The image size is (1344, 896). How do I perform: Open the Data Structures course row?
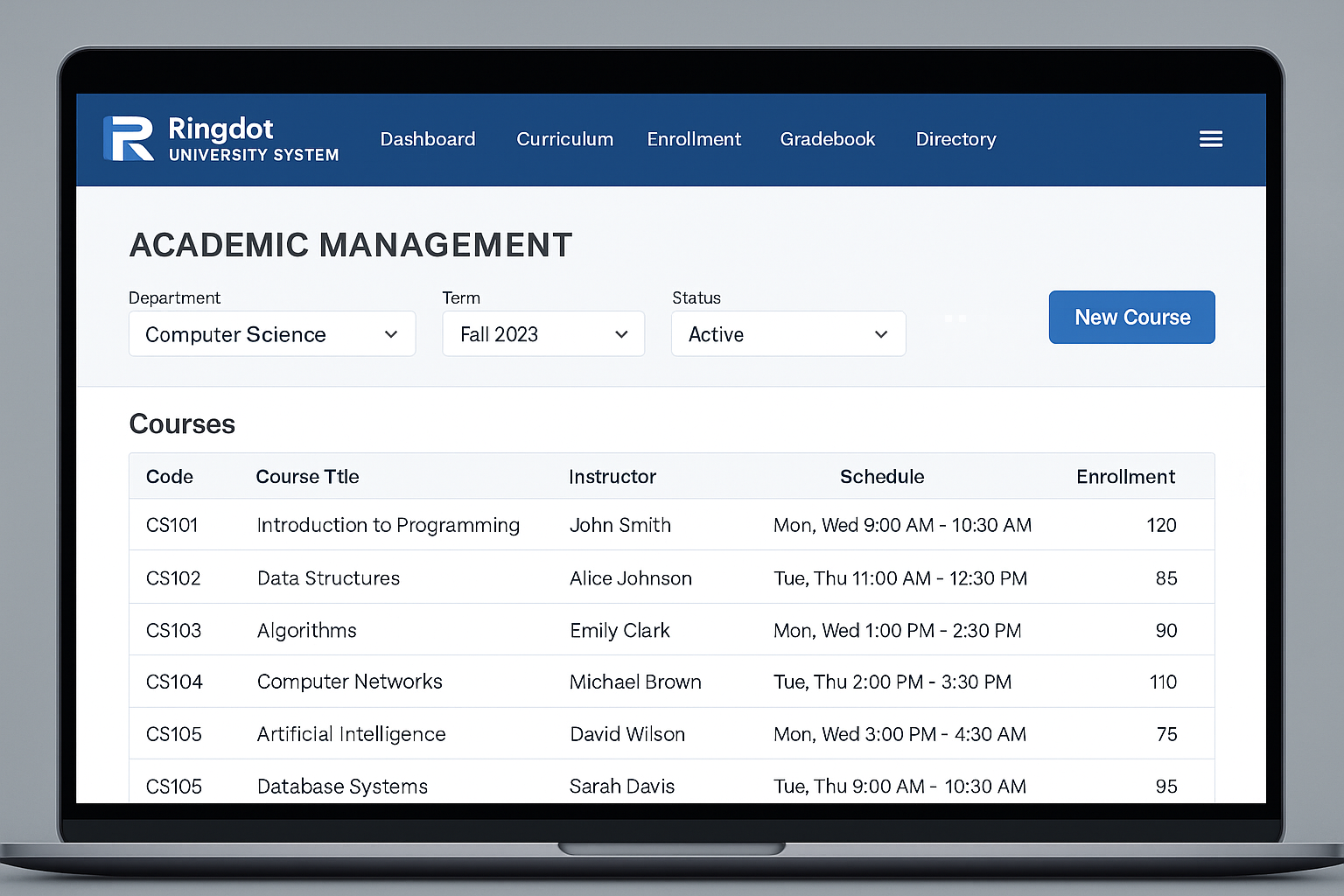[x=328, y=577]
